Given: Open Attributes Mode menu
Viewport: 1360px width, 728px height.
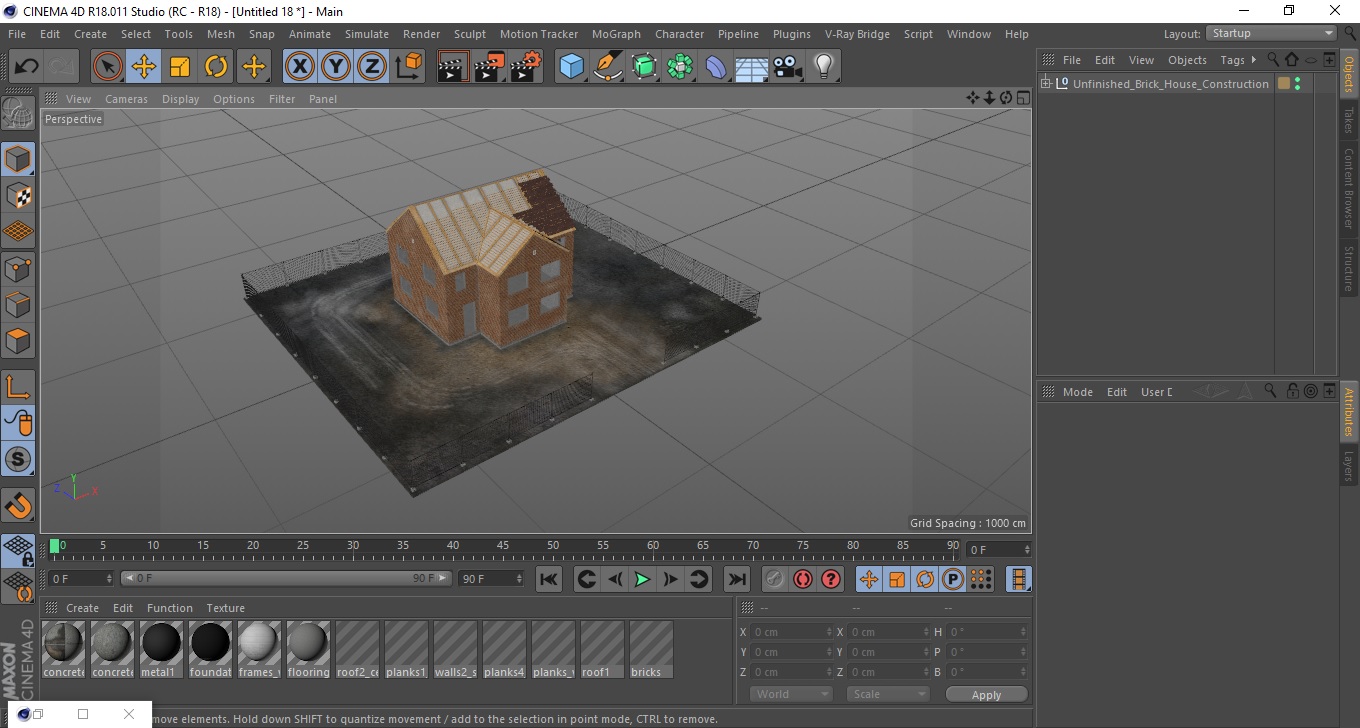Looking at the screenshot, I should [1077, 392].
